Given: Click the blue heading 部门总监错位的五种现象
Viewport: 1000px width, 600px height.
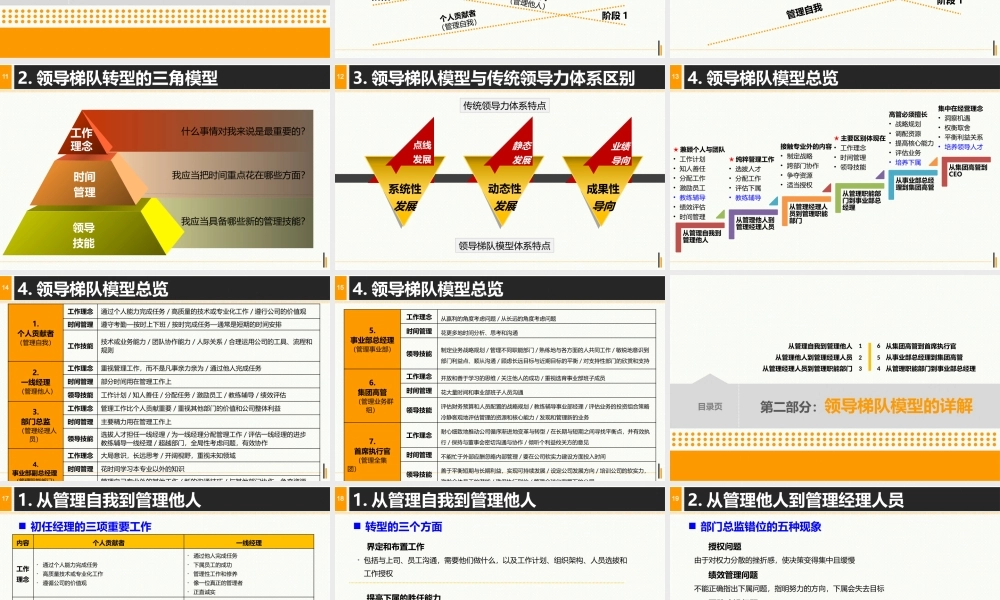Looking at the screenshot, I should click(x=761, y=527).
